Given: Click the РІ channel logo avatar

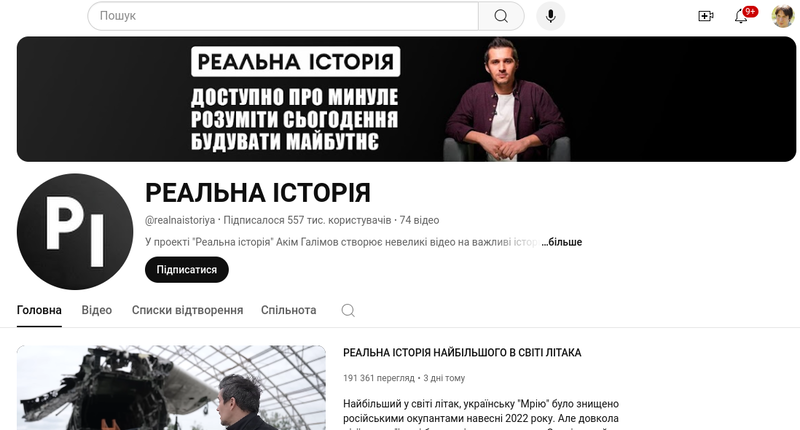Looking at the screenshot, I should [75, 232].
